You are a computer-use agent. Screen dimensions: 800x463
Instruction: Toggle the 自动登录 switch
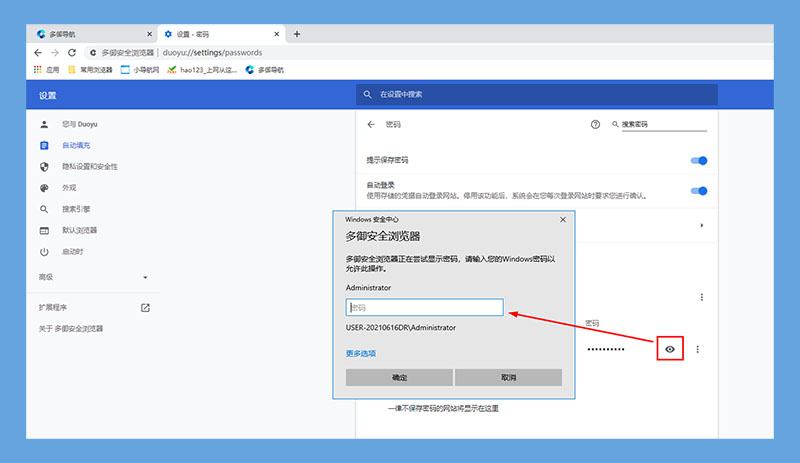(699, 191)
